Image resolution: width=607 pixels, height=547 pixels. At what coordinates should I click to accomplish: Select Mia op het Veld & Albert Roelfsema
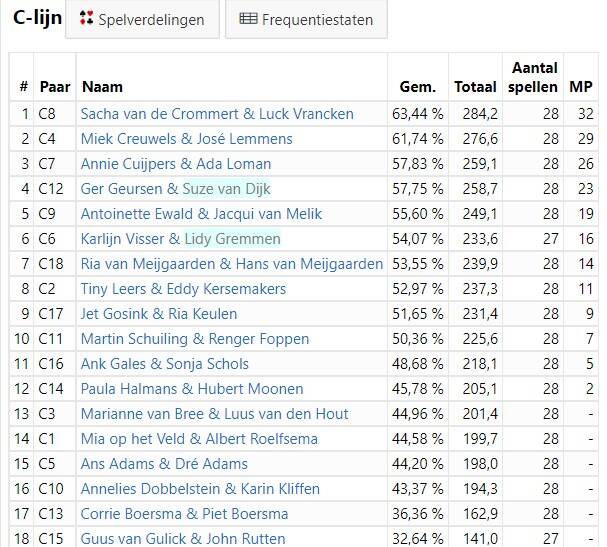199,439
